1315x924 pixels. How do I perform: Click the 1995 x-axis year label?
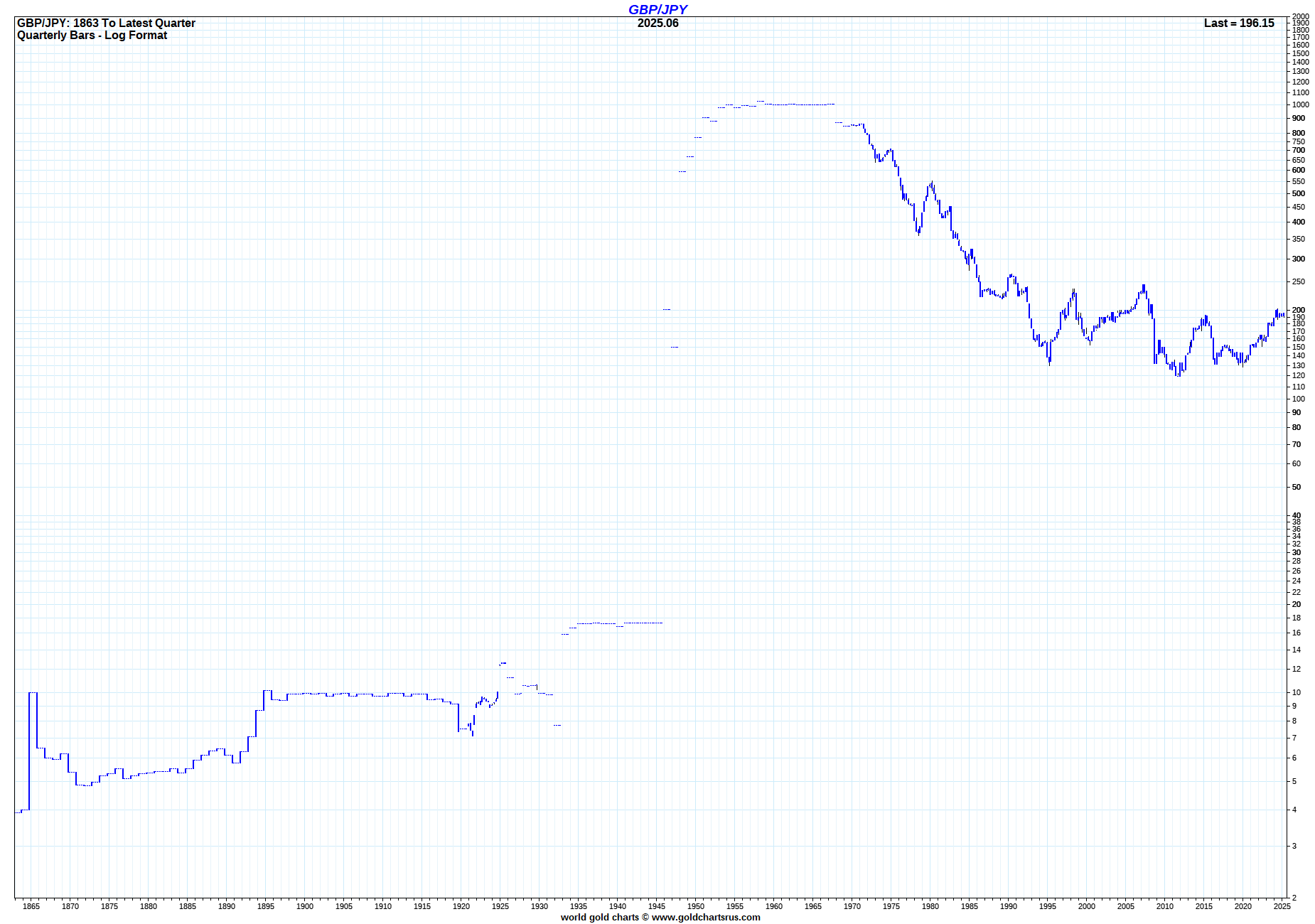(x=1048, y=906)
